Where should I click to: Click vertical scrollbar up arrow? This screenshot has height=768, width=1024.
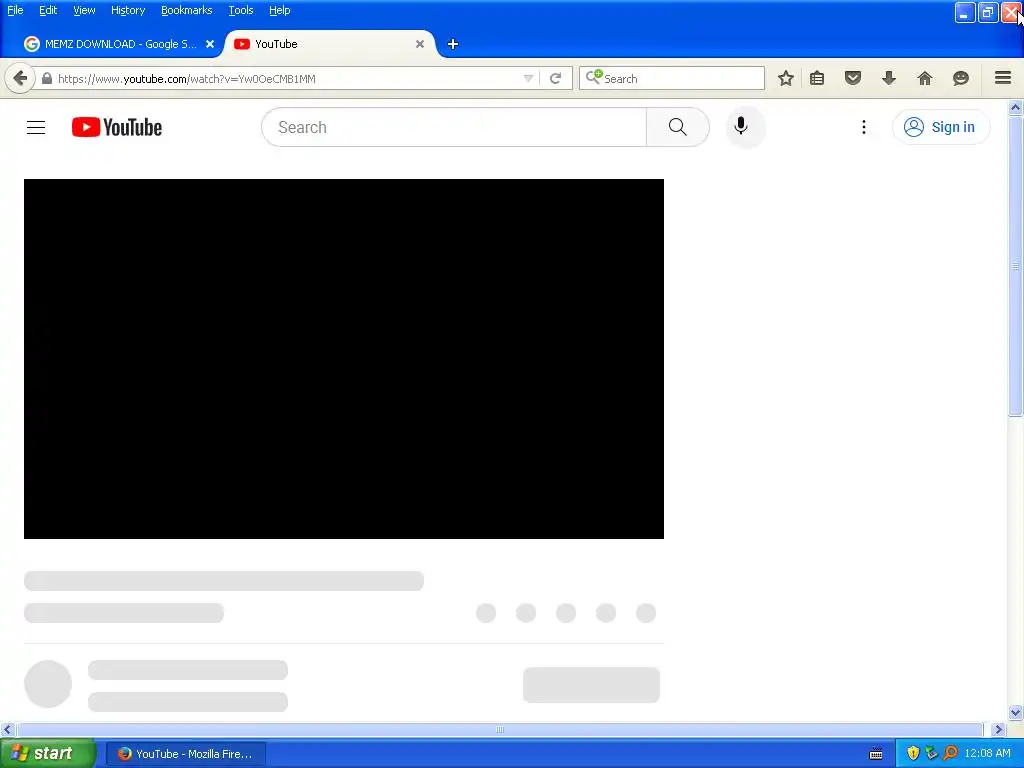coord(1016,108)
